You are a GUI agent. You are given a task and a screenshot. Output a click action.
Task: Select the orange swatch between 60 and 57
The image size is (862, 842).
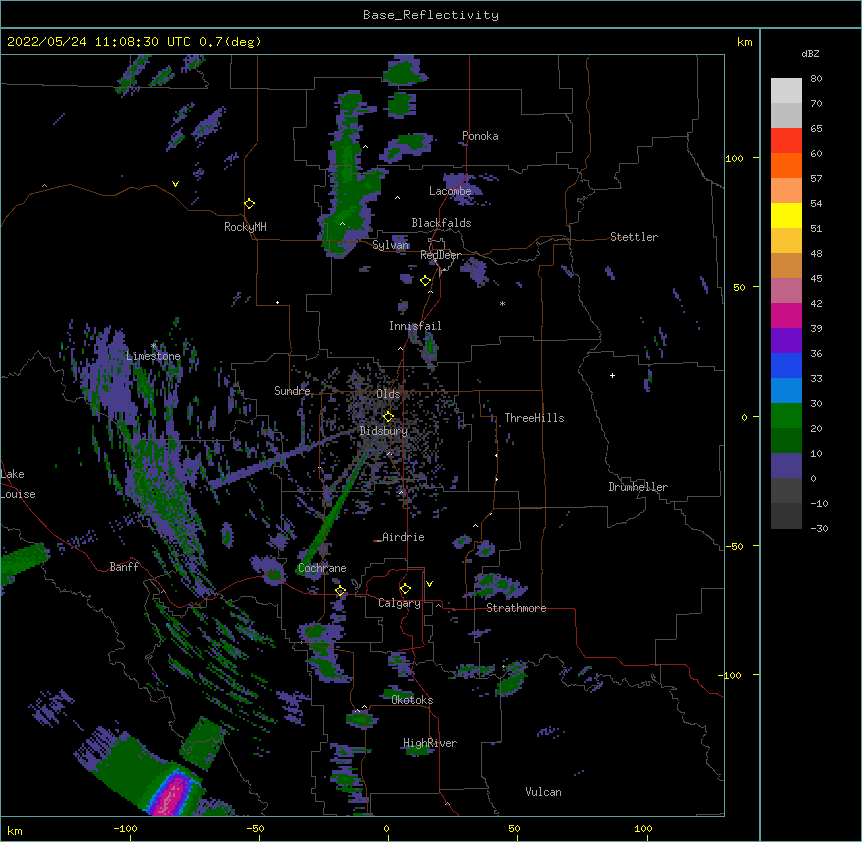point(786,166)
